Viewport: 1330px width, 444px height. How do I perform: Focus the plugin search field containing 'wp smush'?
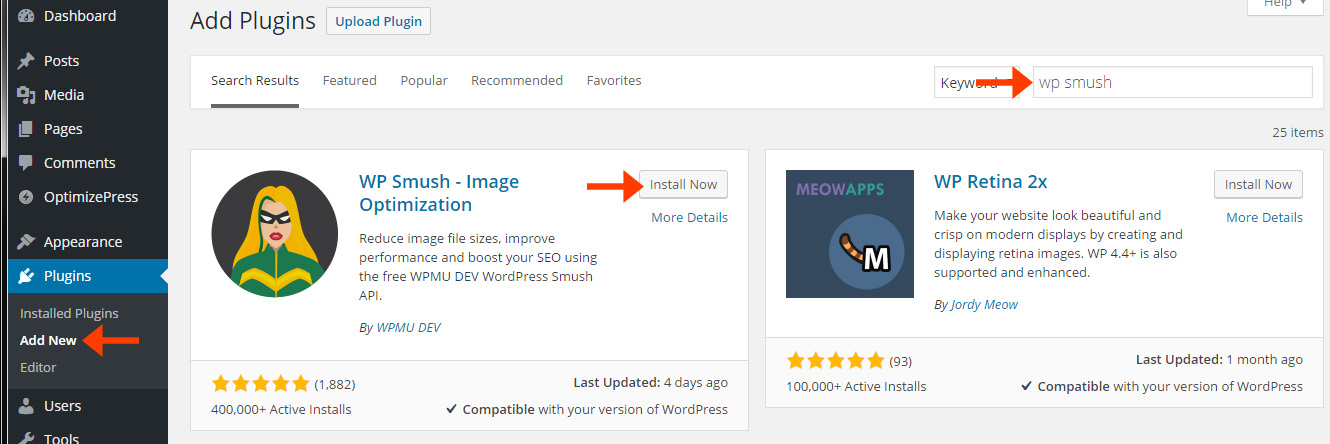[1172, 82]
